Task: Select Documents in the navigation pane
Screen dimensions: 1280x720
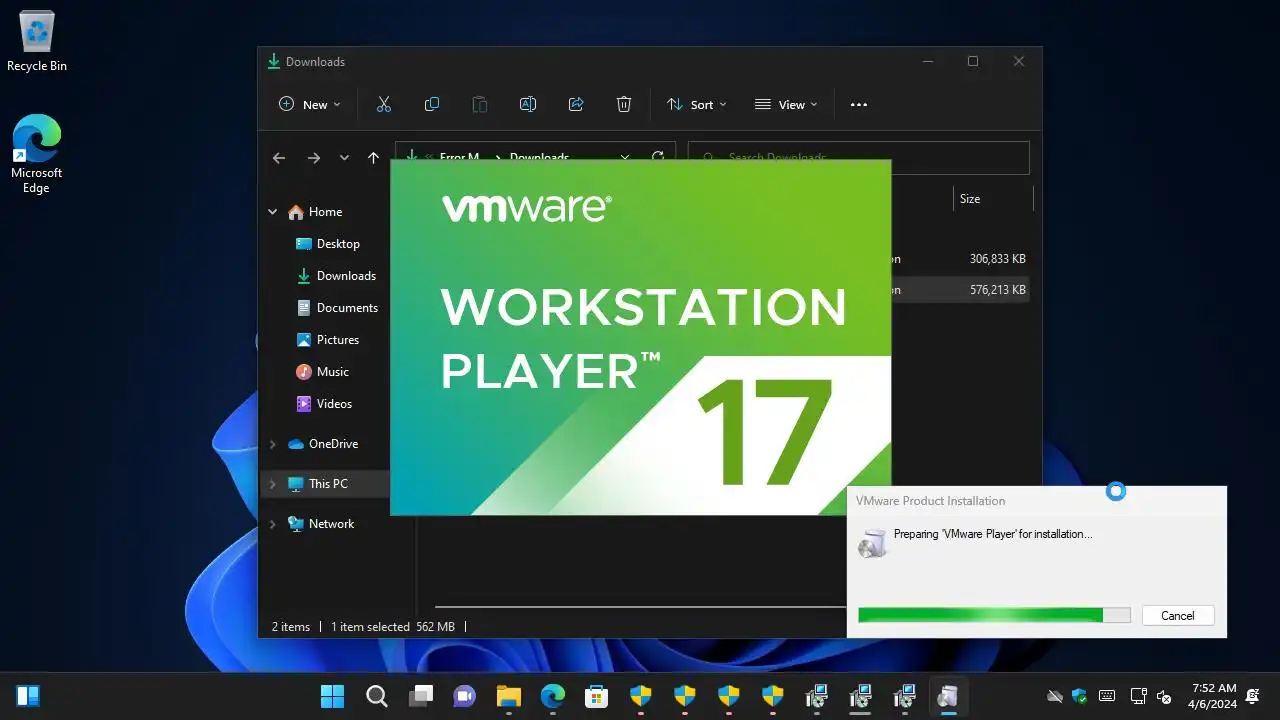Action: coord(347,308)
